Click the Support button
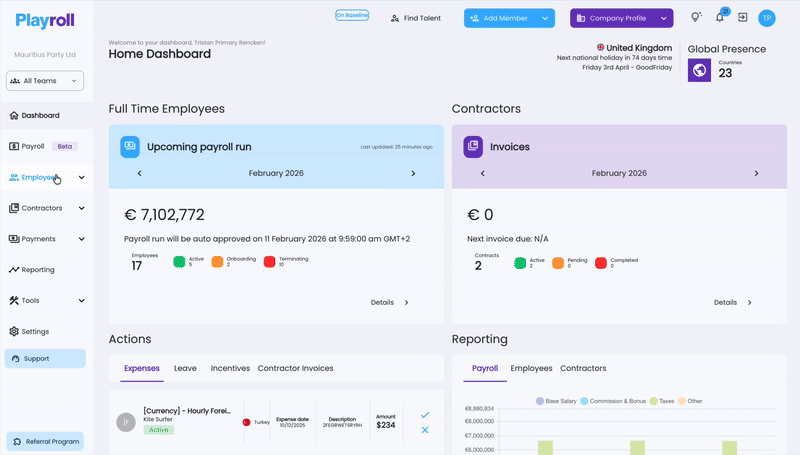800x455 pixels. [45, 359]
